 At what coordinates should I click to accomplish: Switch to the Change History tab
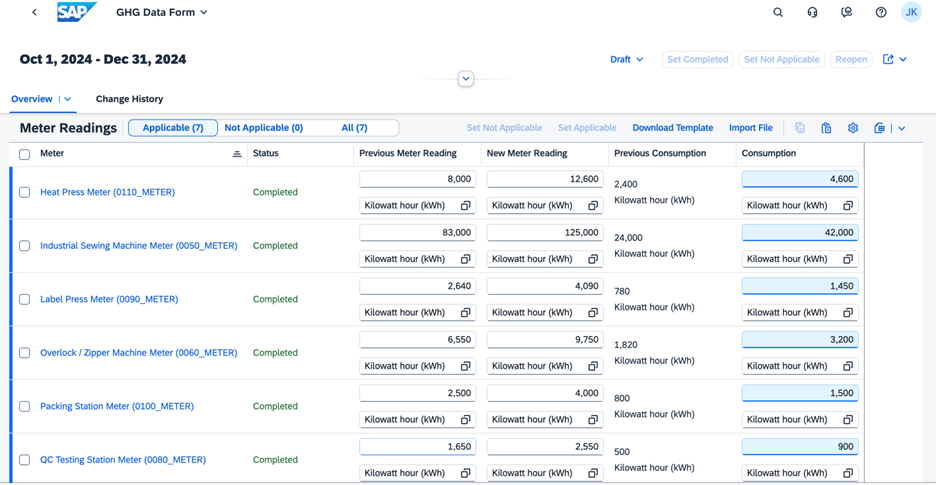coord(129,99)
